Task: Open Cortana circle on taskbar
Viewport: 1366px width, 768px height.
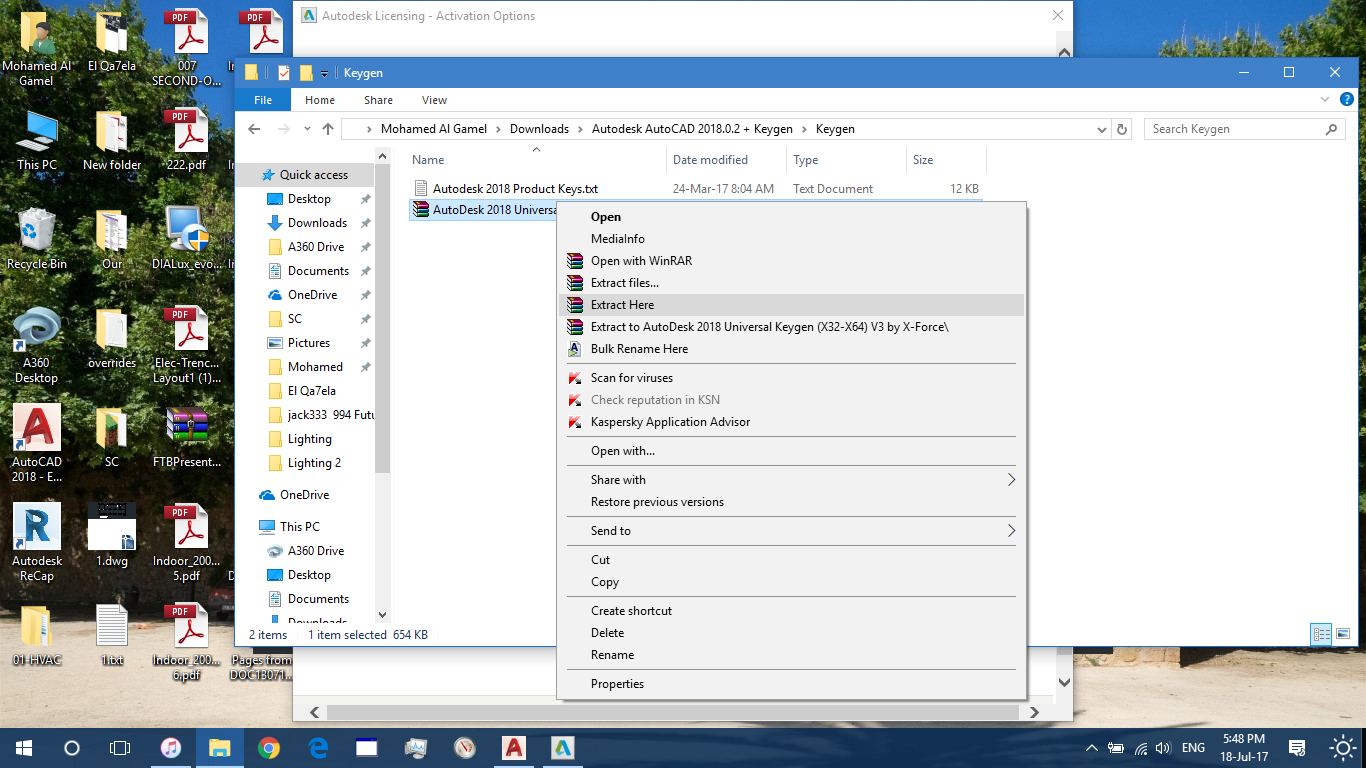Action: tap(71, 748)
